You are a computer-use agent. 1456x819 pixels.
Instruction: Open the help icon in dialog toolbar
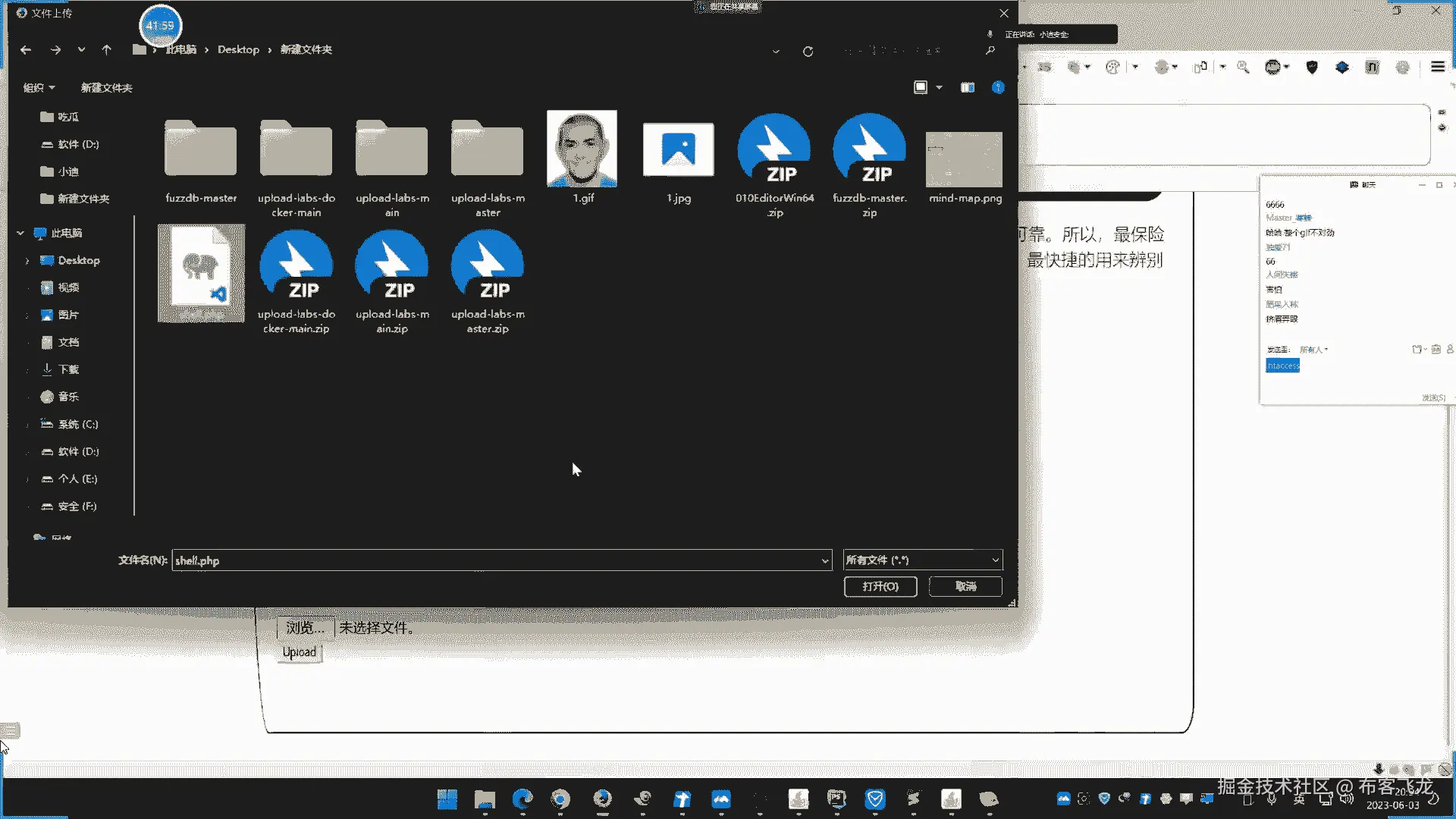click(x=998, y=88)
